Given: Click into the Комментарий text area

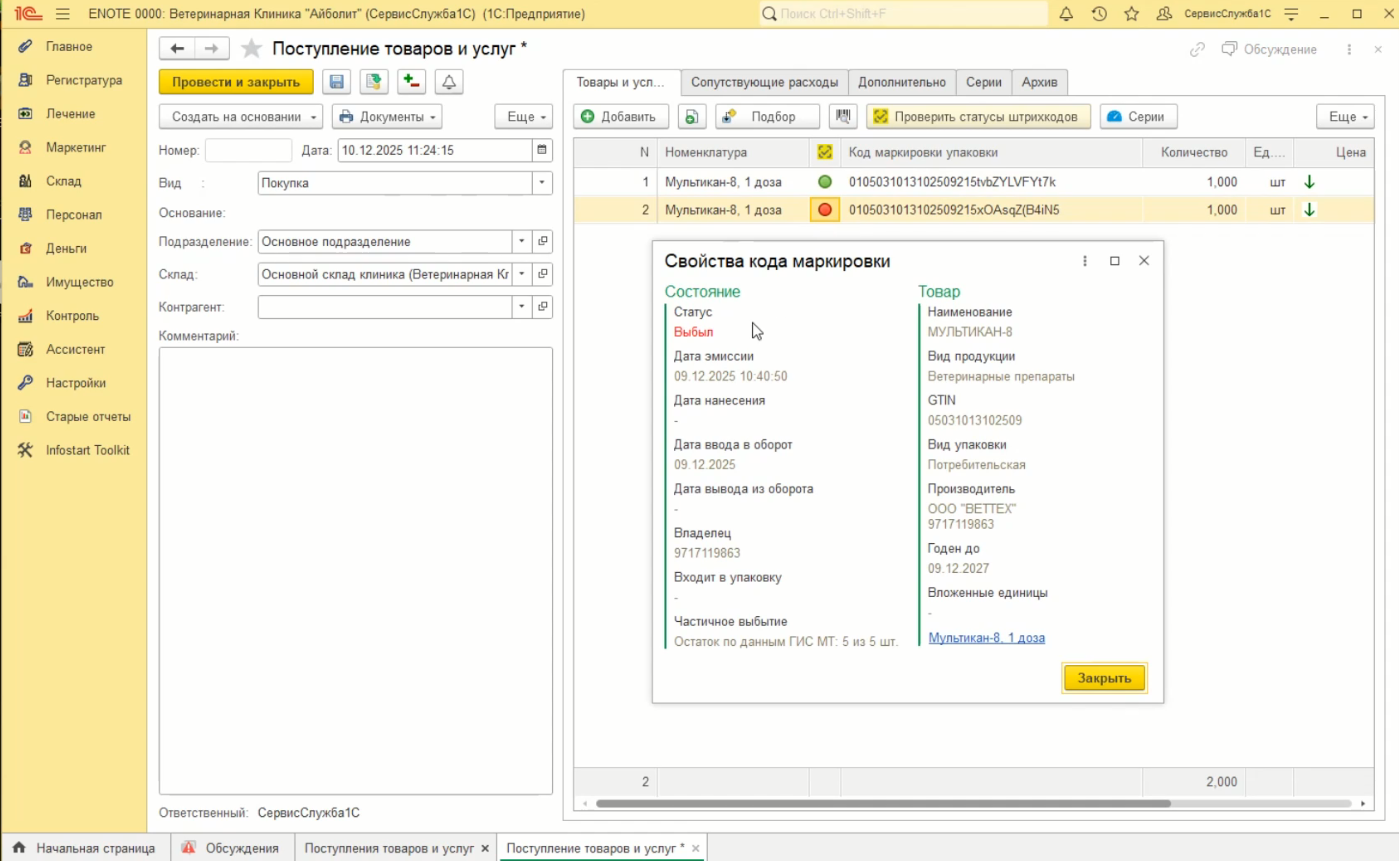Looking at the screenshot, I should [355, 570].
